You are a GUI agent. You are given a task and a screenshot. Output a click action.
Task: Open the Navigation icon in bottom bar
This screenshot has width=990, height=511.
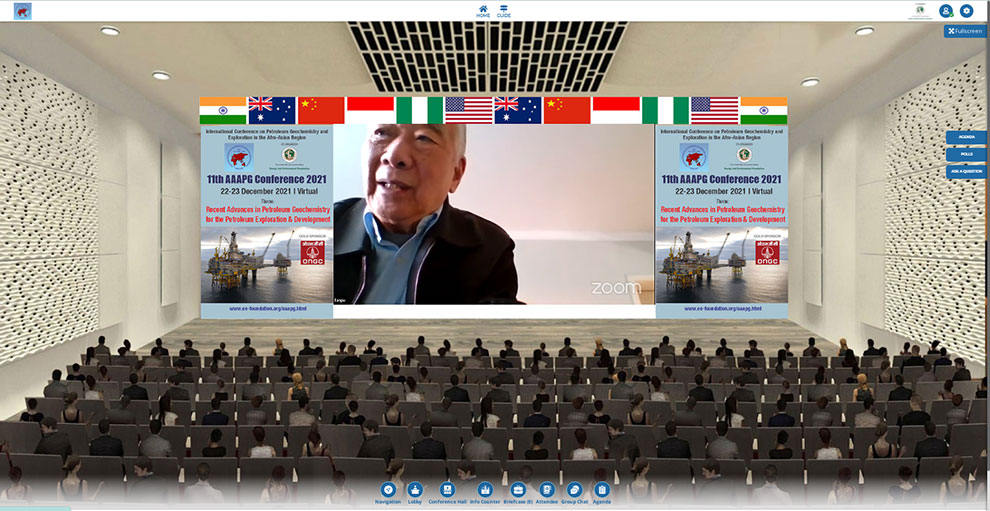point(388,493)
